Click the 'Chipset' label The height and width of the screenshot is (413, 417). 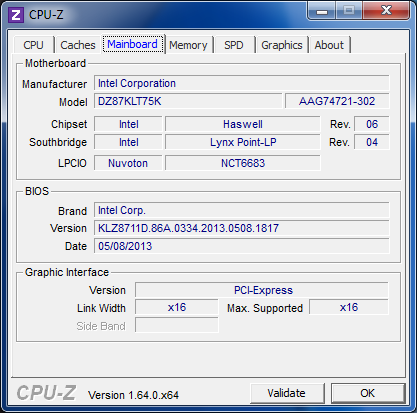[69, 124]
